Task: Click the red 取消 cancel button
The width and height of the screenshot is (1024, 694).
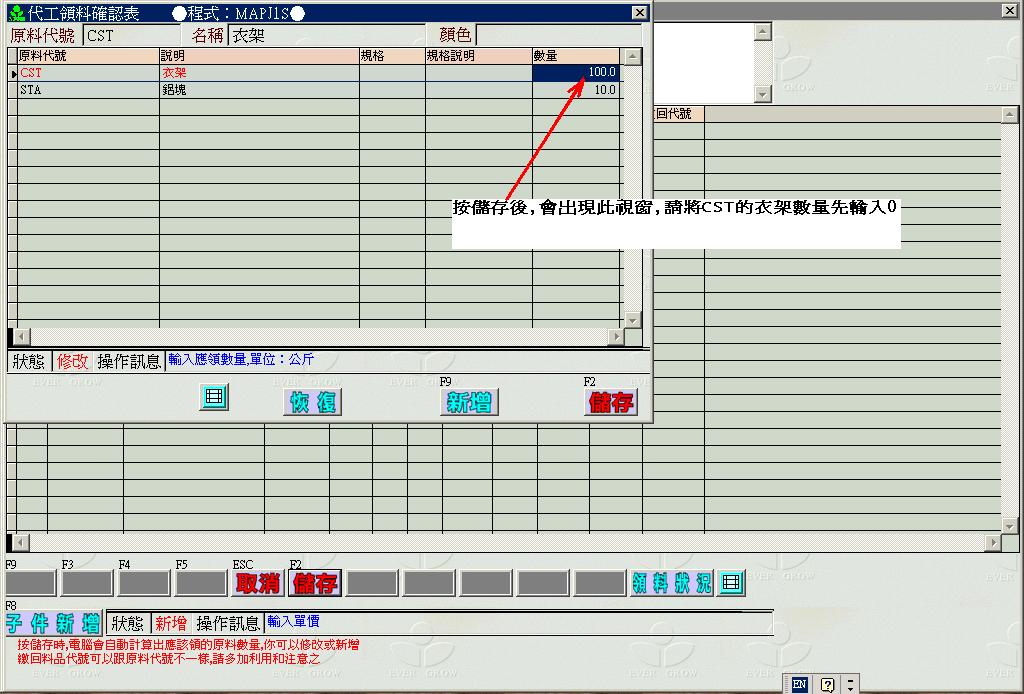Action: pos(258,583)
